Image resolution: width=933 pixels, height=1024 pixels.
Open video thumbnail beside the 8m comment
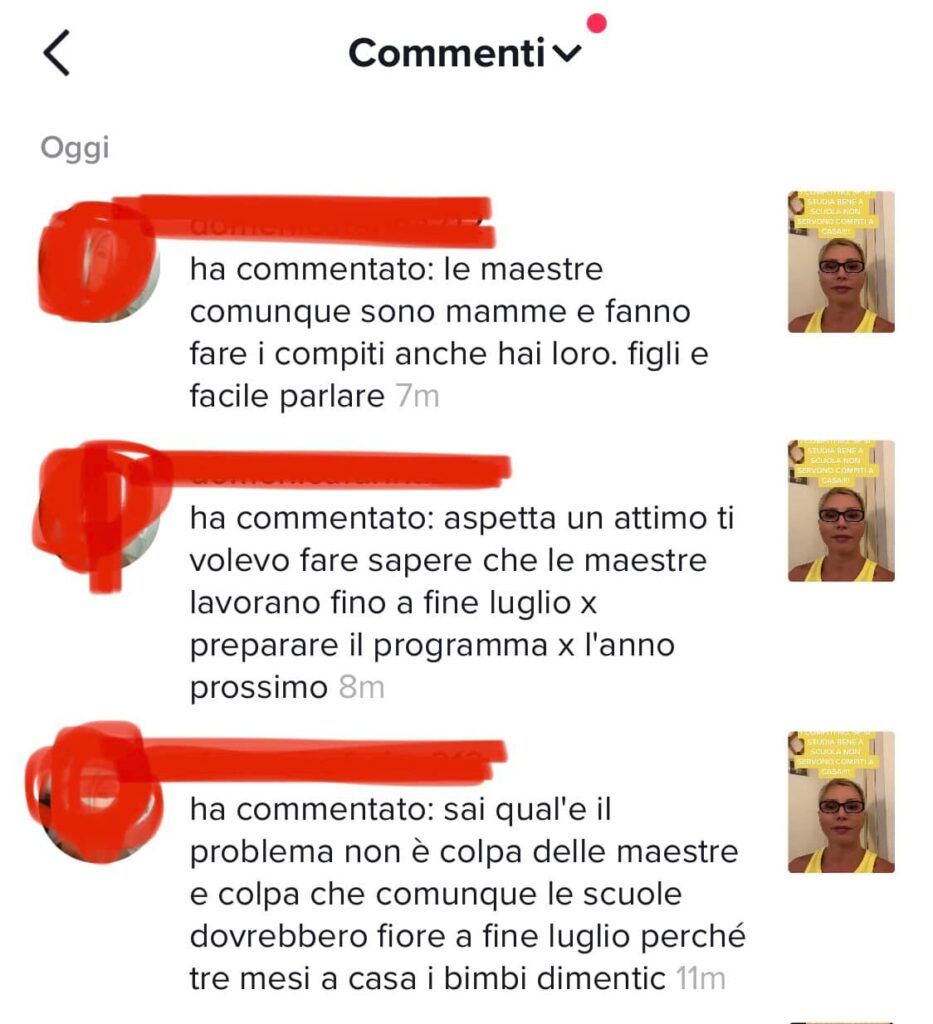pyautogui.click(x=841, y=511)
